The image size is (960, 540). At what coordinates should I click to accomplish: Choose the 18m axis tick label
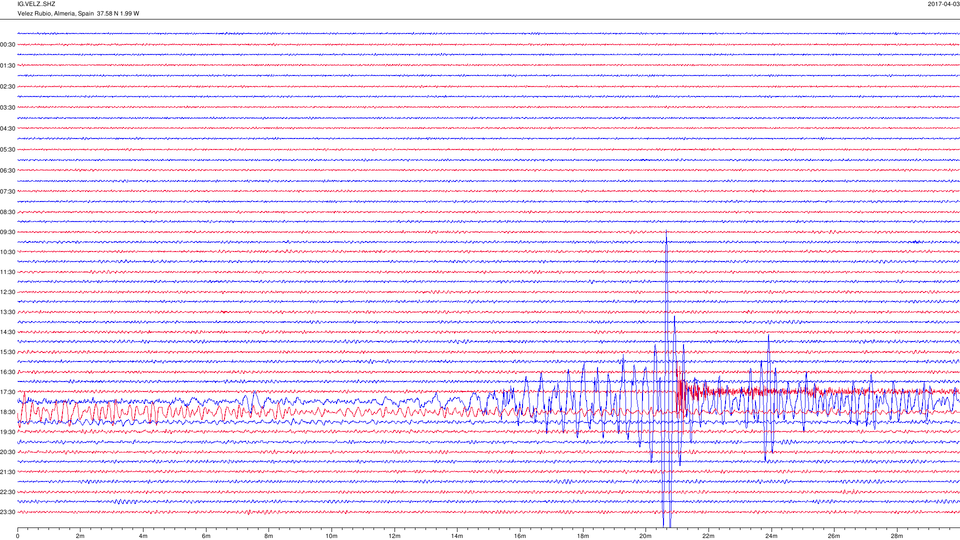582,536
